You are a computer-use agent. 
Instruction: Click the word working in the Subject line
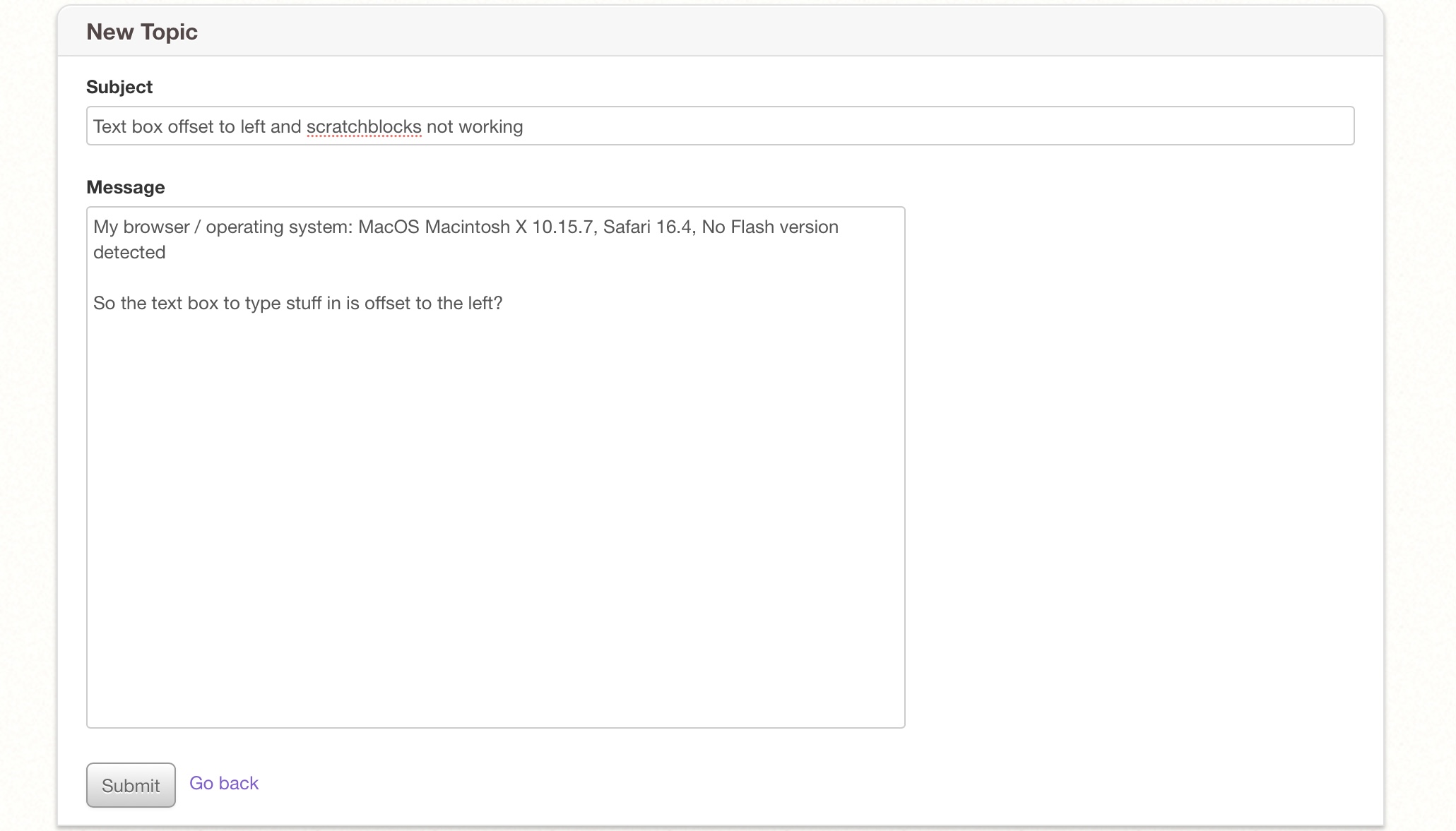tap(493, 127)
